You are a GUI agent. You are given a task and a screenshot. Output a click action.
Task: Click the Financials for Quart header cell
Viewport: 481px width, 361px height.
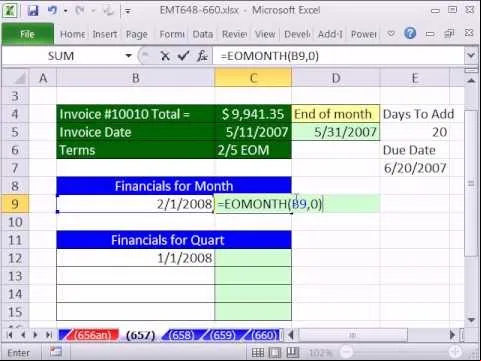tap(174, 240)
